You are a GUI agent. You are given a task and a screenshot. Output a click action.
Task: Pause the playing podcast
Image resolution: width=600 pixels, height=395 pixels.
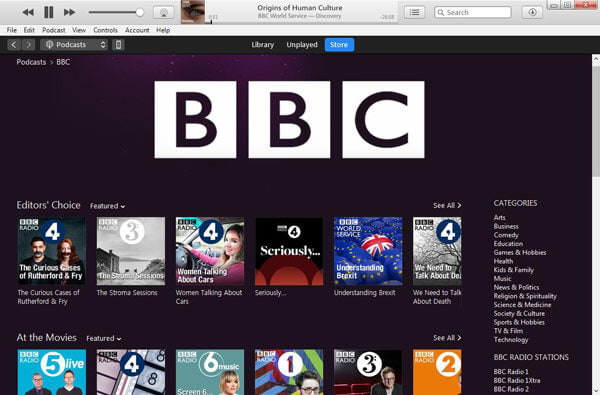point(49,12)
